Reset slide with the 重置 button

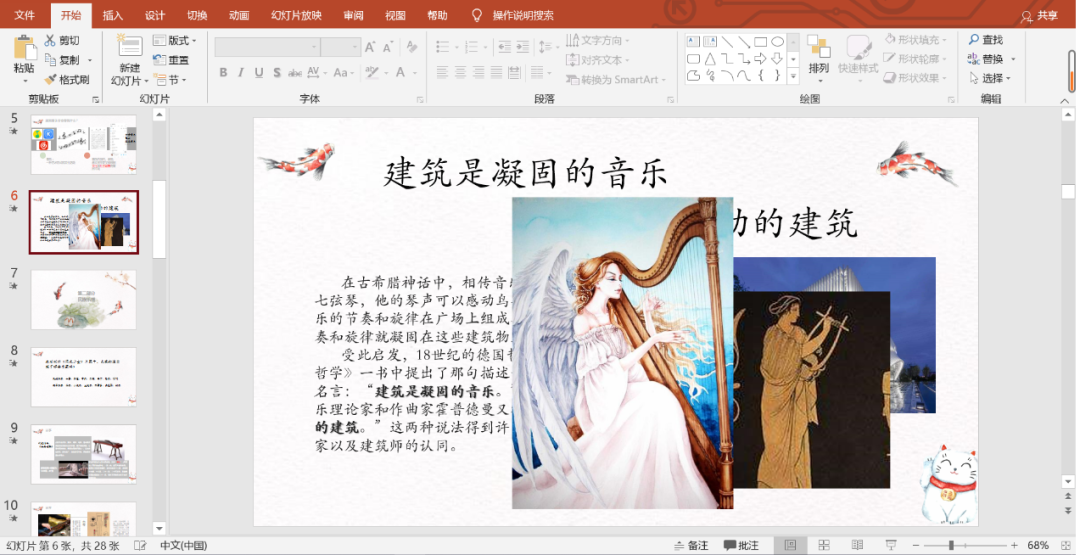(172, 60)
